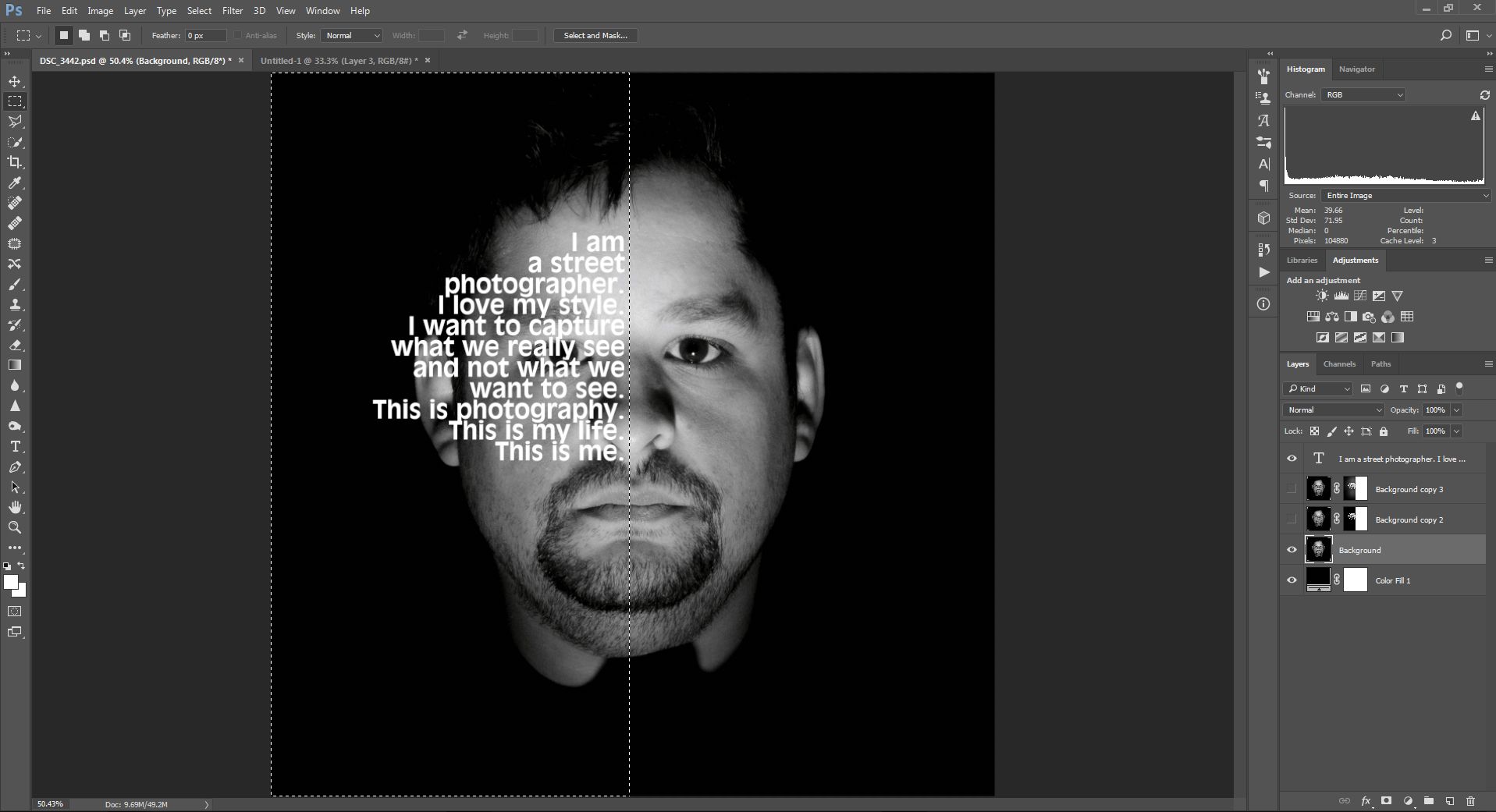Open the Image menu

pyautogui.click(x=100, y=11)
